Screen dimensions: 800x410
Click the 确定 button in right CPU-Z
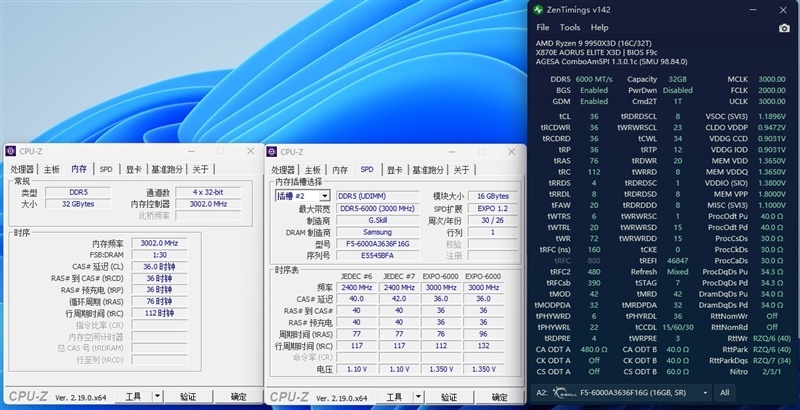coord(499,397)
